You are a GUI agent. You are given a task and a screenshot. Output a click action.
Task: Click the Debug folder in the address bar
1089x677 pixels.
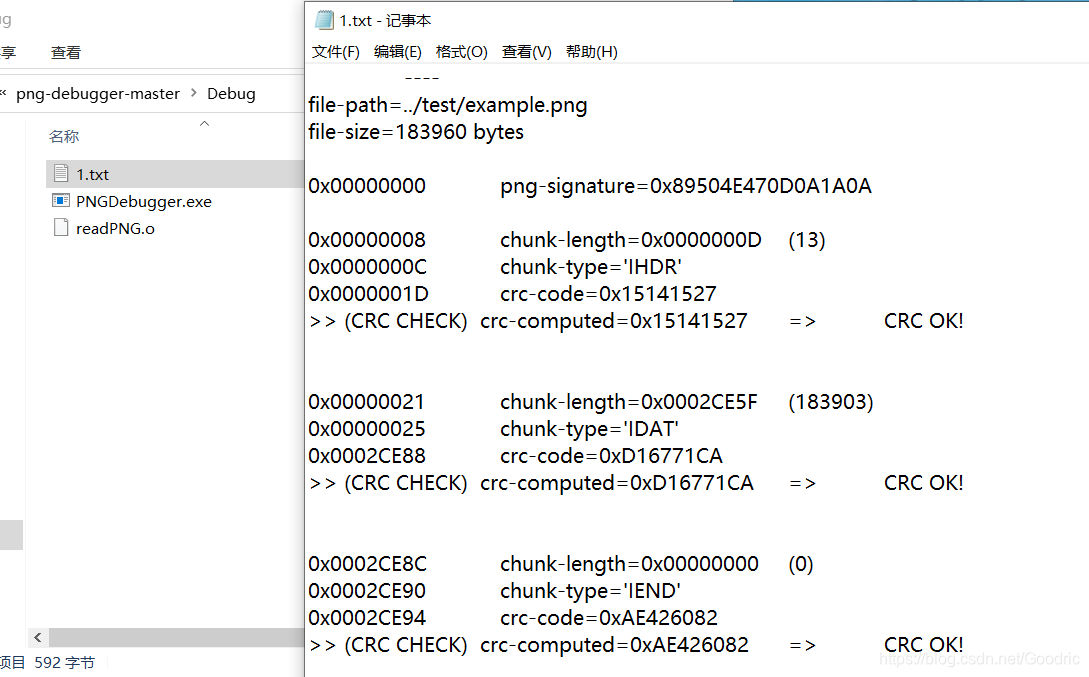tap(231, 94)
